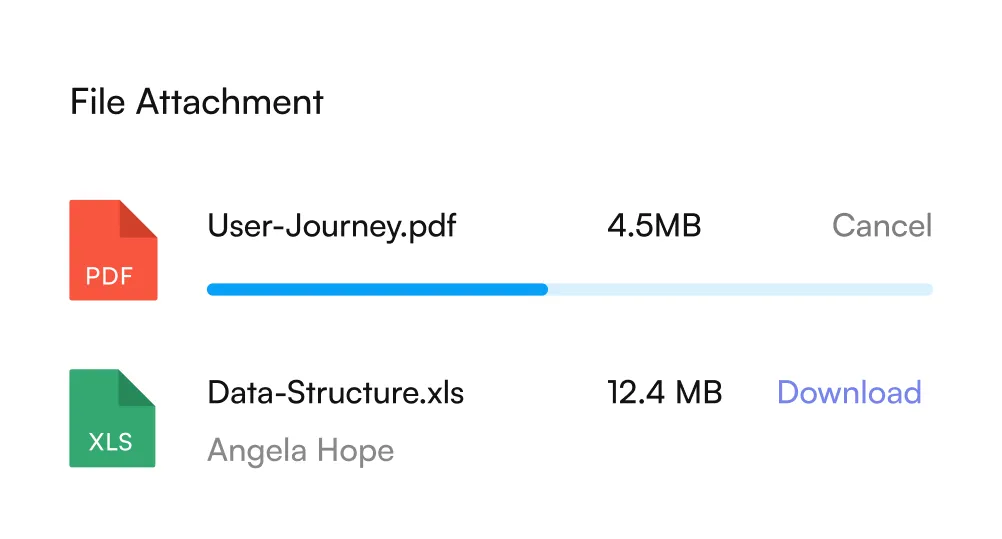Open the Data-Structure.xls file name
Viewport: 1002px width, 539px height.
[x=335, y=392]
